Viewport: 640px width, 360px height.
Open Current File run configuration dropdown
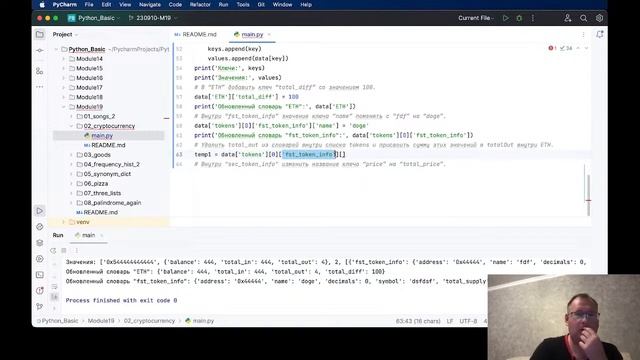(x=476, y=18)
